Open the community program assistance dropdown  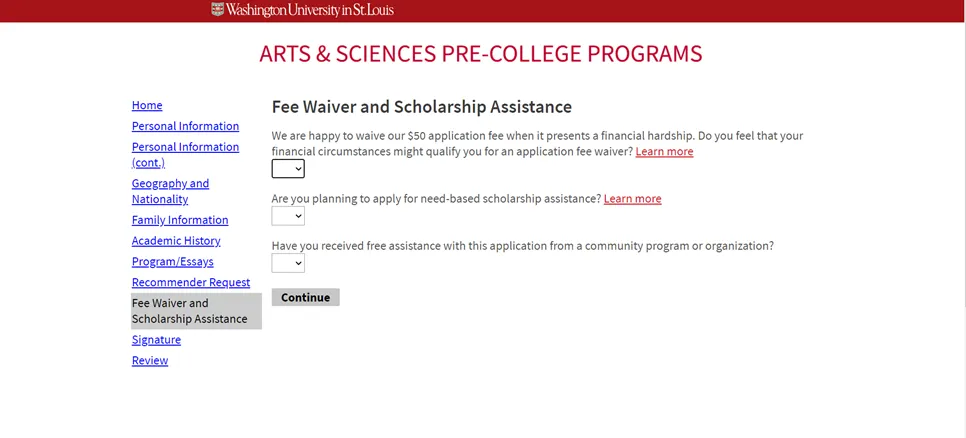pos(288,263)
